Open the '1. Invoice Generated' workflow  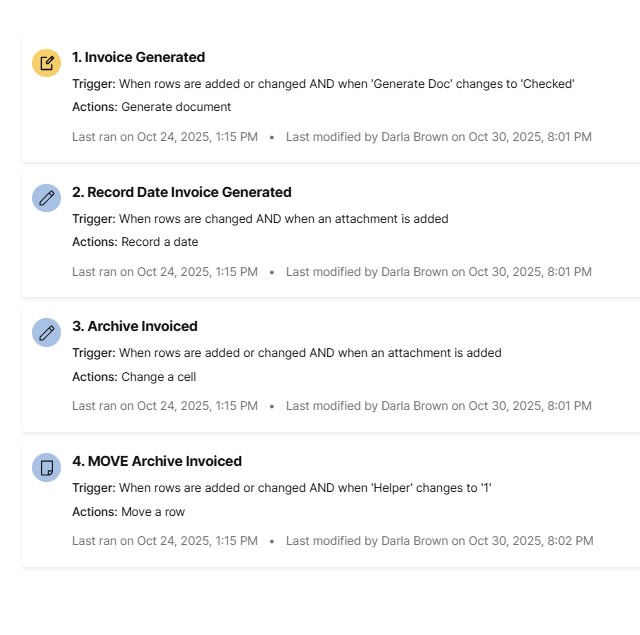tap(138, 57)
